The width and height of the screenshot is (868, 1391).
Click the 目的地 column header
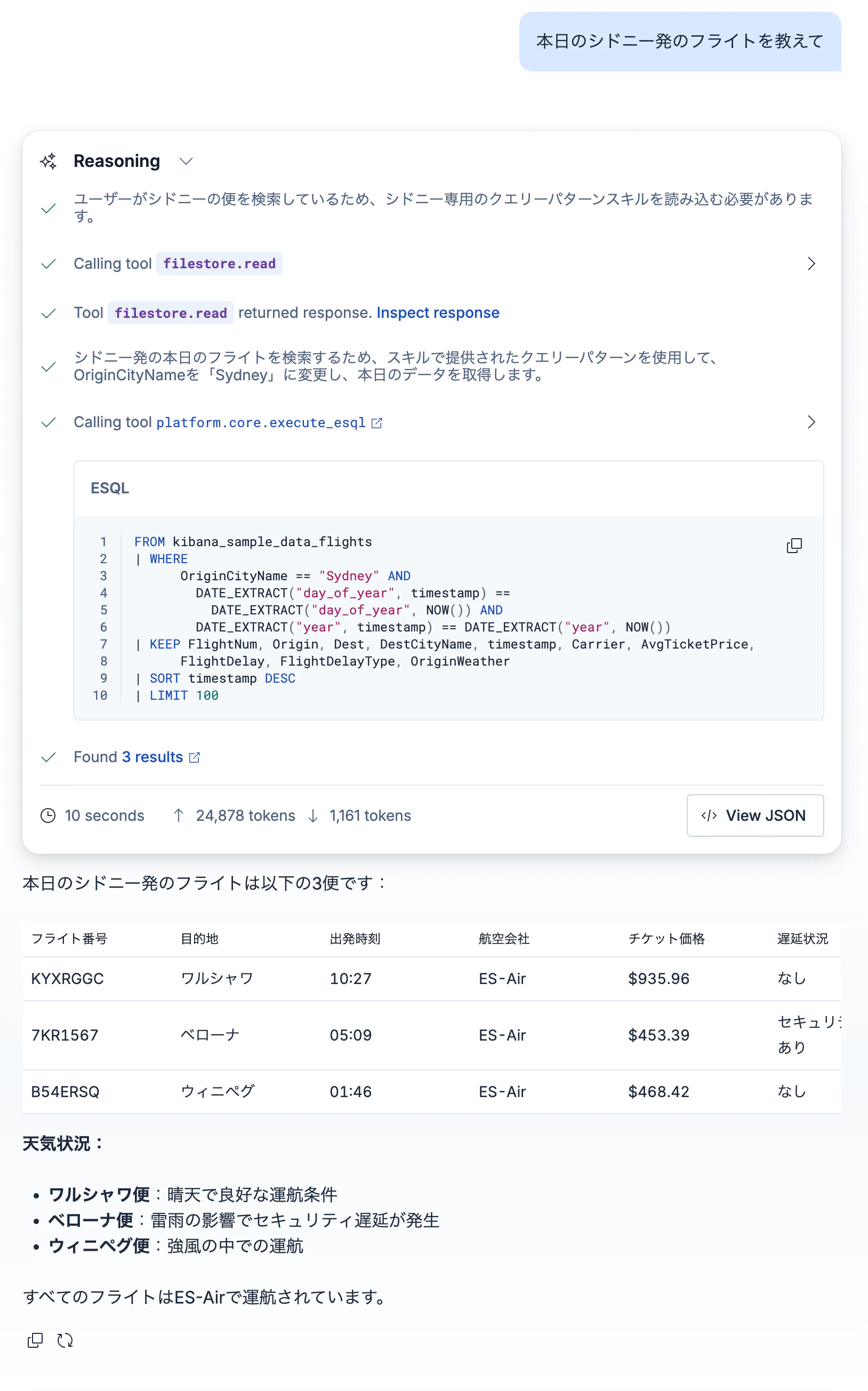(x=199, y=938)
